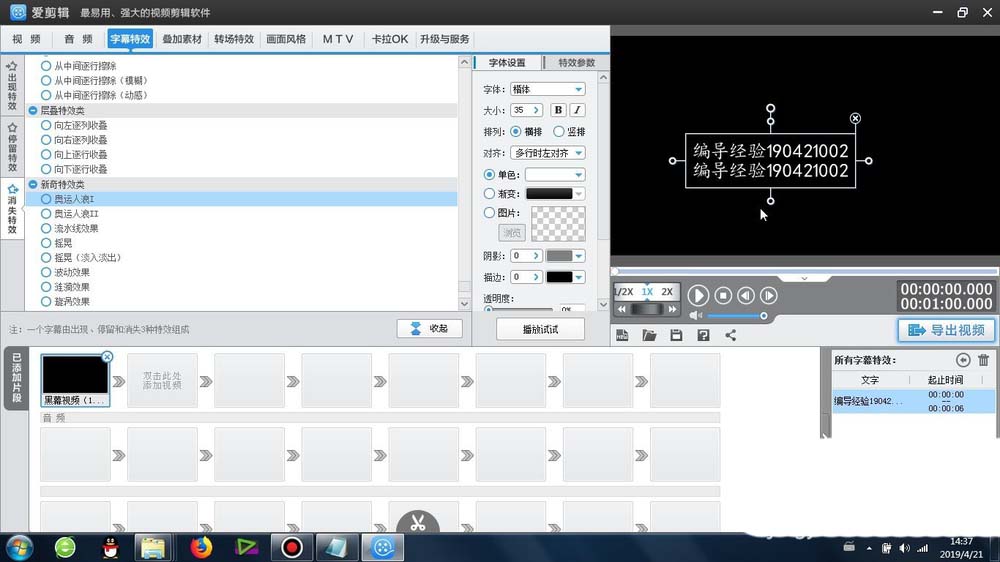This screenshot has height=562, width=1000.
Task: Switch to 音频 tab
Action: click(78, 39)
